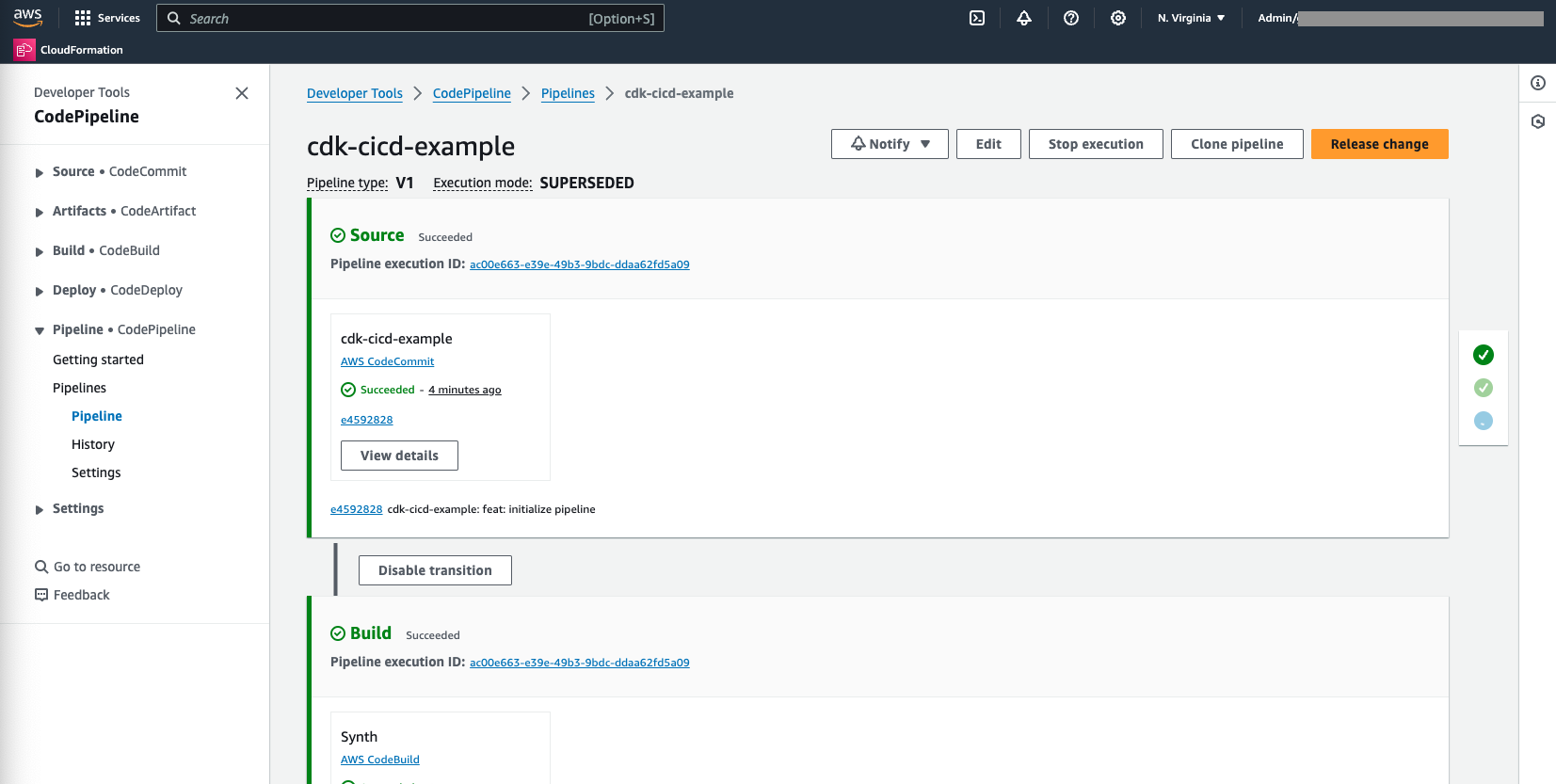Click the Feedback icon in sidebar

click(41, 595)
